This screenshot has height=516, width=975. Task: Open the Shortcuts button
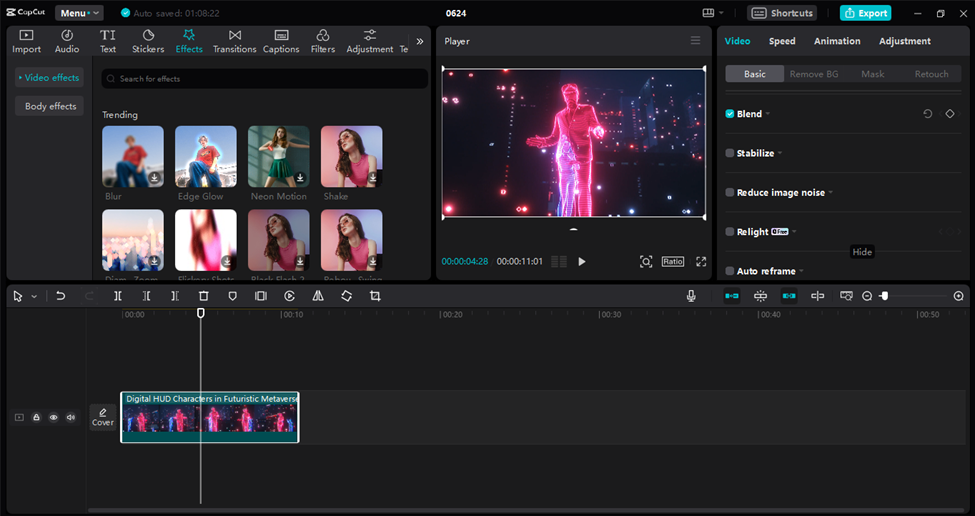click(x=782, y=12)
